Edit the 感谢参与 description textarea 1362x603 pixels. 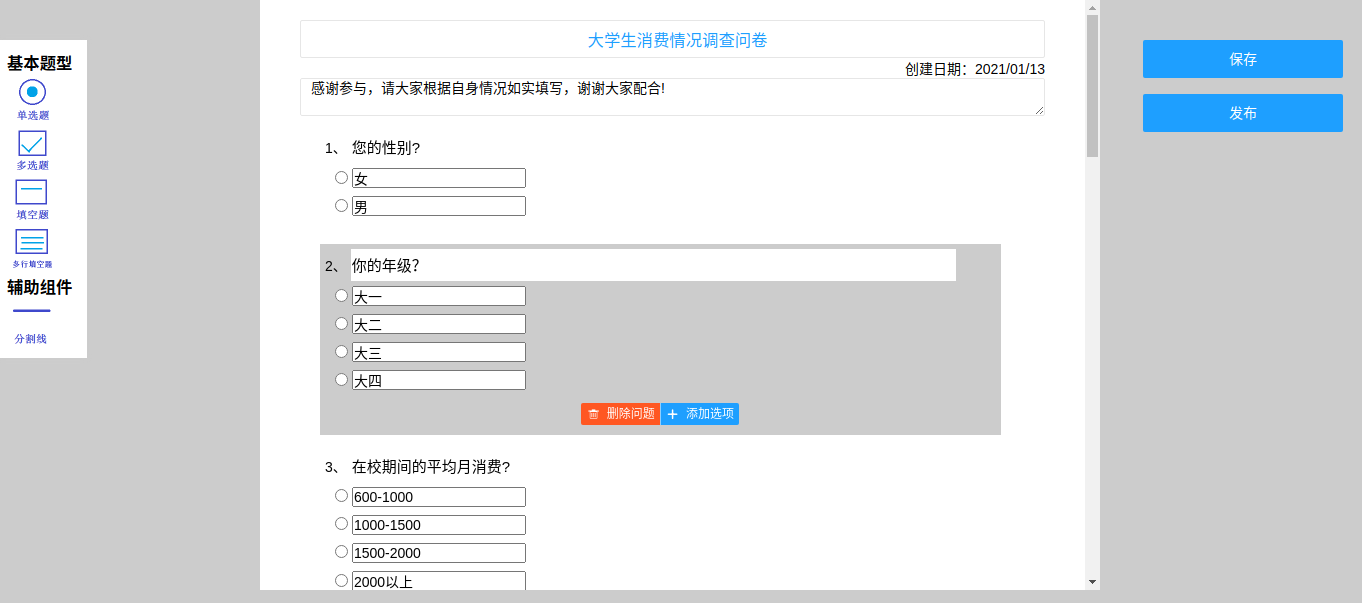(x=672, y=97)
